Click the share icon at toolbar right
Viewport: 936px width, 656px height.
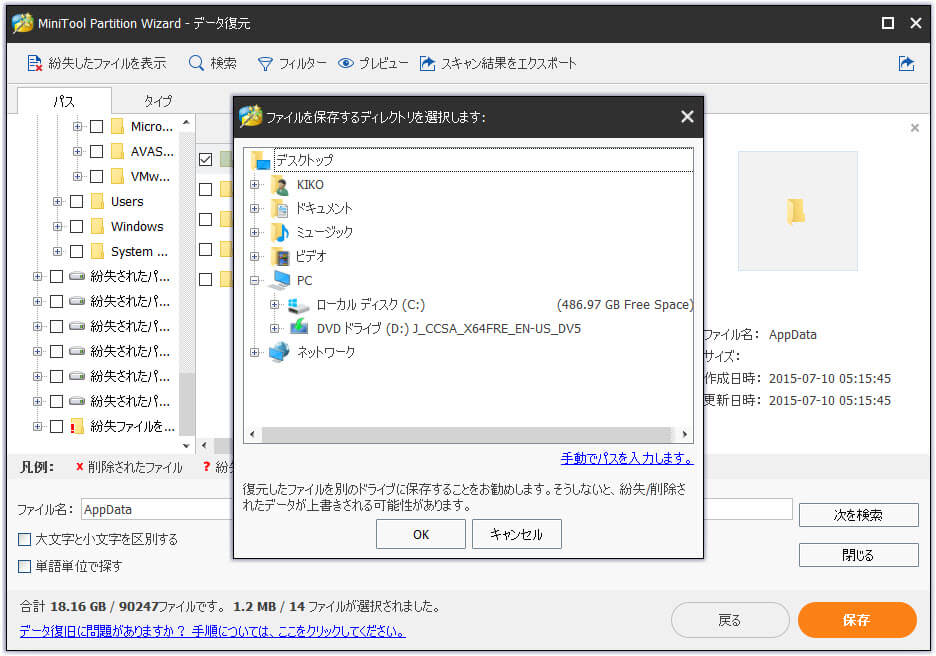pos(906,63)
